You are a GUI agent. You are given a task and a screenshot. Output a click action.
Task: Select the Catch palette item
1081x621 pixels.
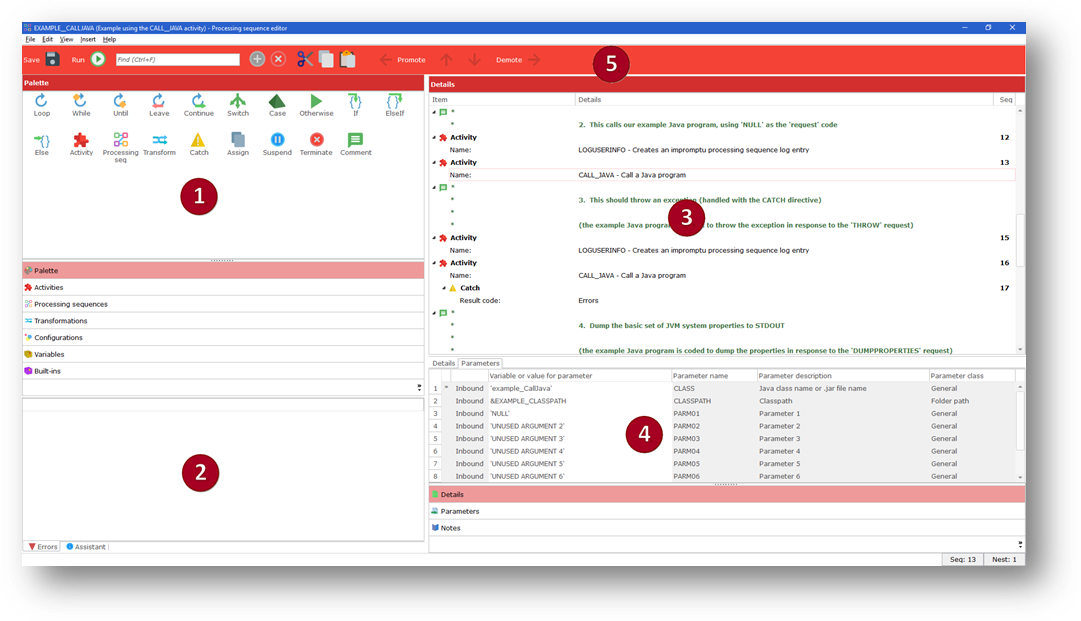tap(199, 144)
